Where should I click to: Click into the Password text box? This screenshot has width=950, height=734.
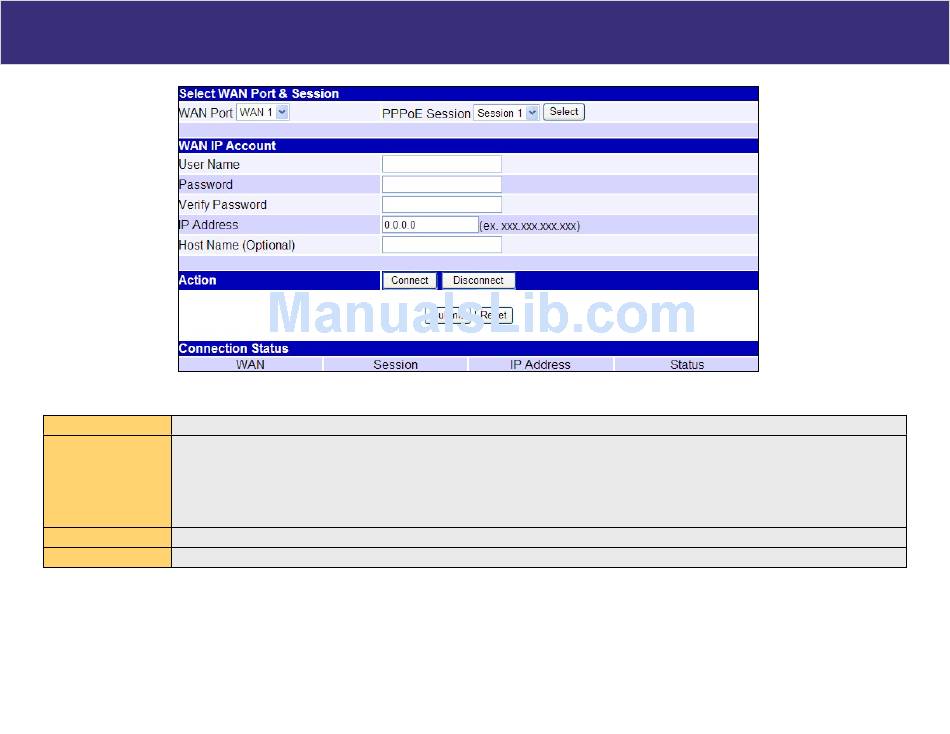click(x=441, y=184)
